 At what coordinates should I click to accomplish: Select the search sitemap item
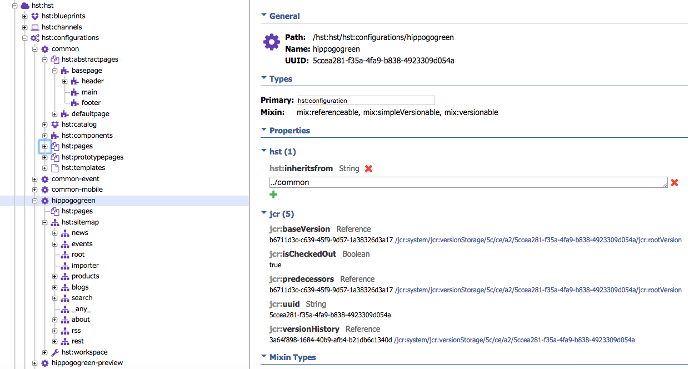click(x=82, y=298)
